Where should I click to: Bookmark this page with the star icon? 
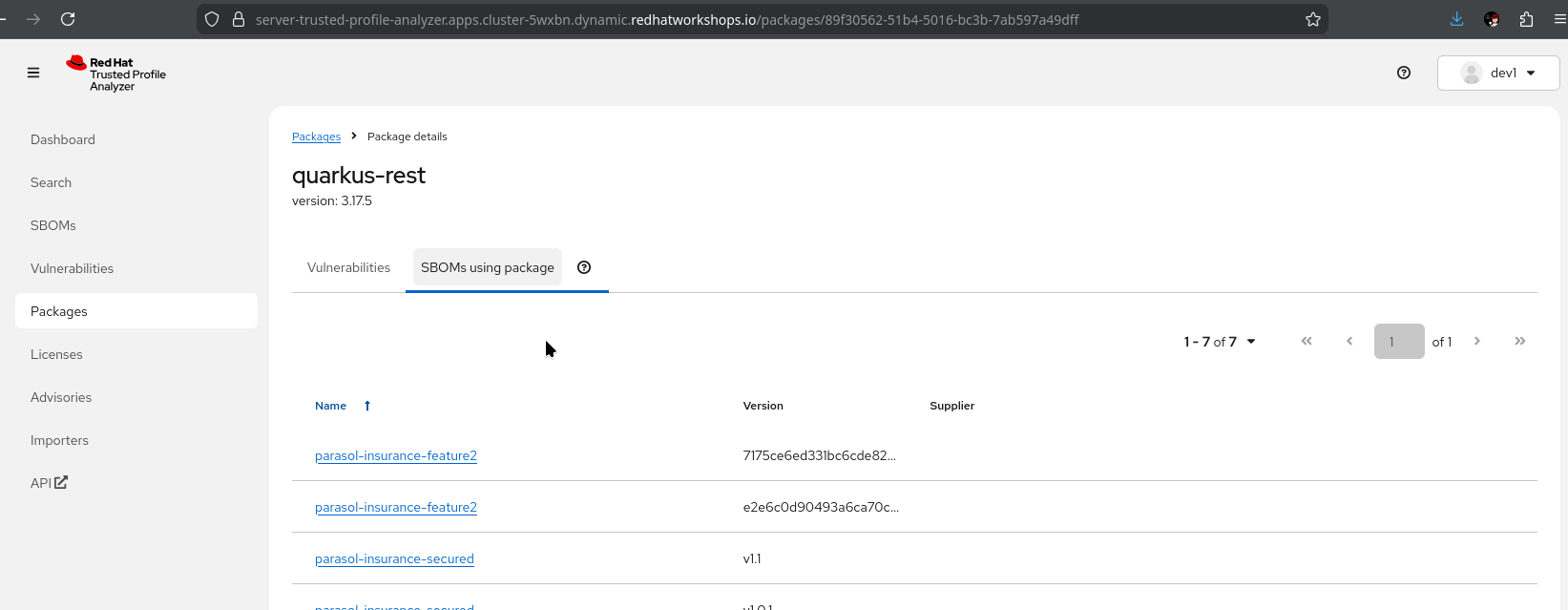tap(1313, 19)
